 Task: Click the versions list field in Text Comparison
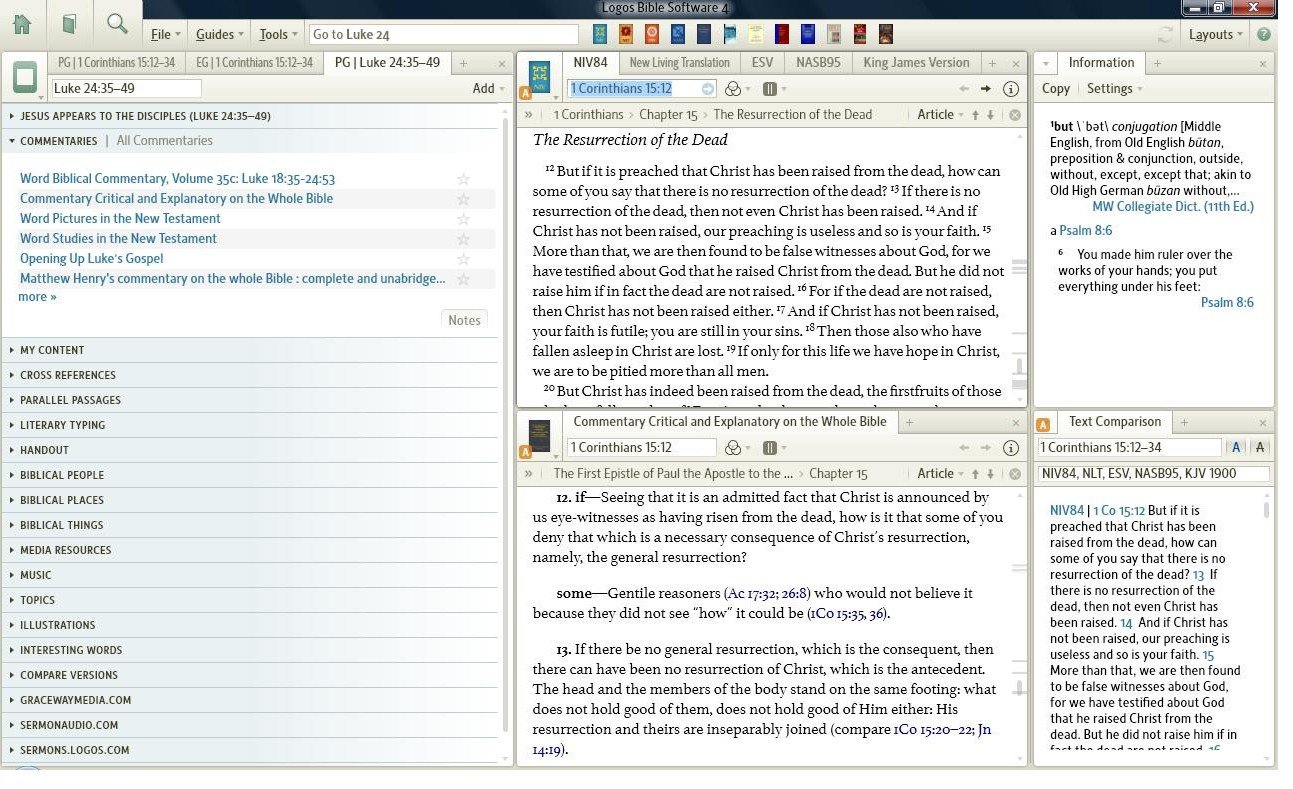pos(1154,474)
